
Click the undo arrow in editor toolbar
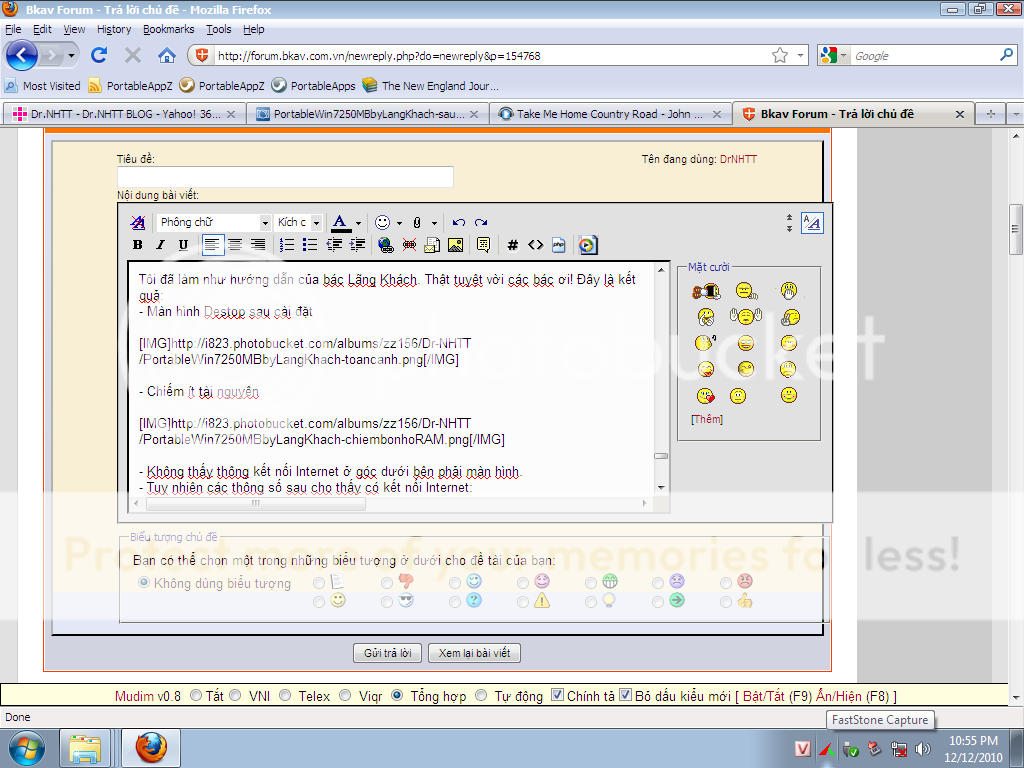459,222
